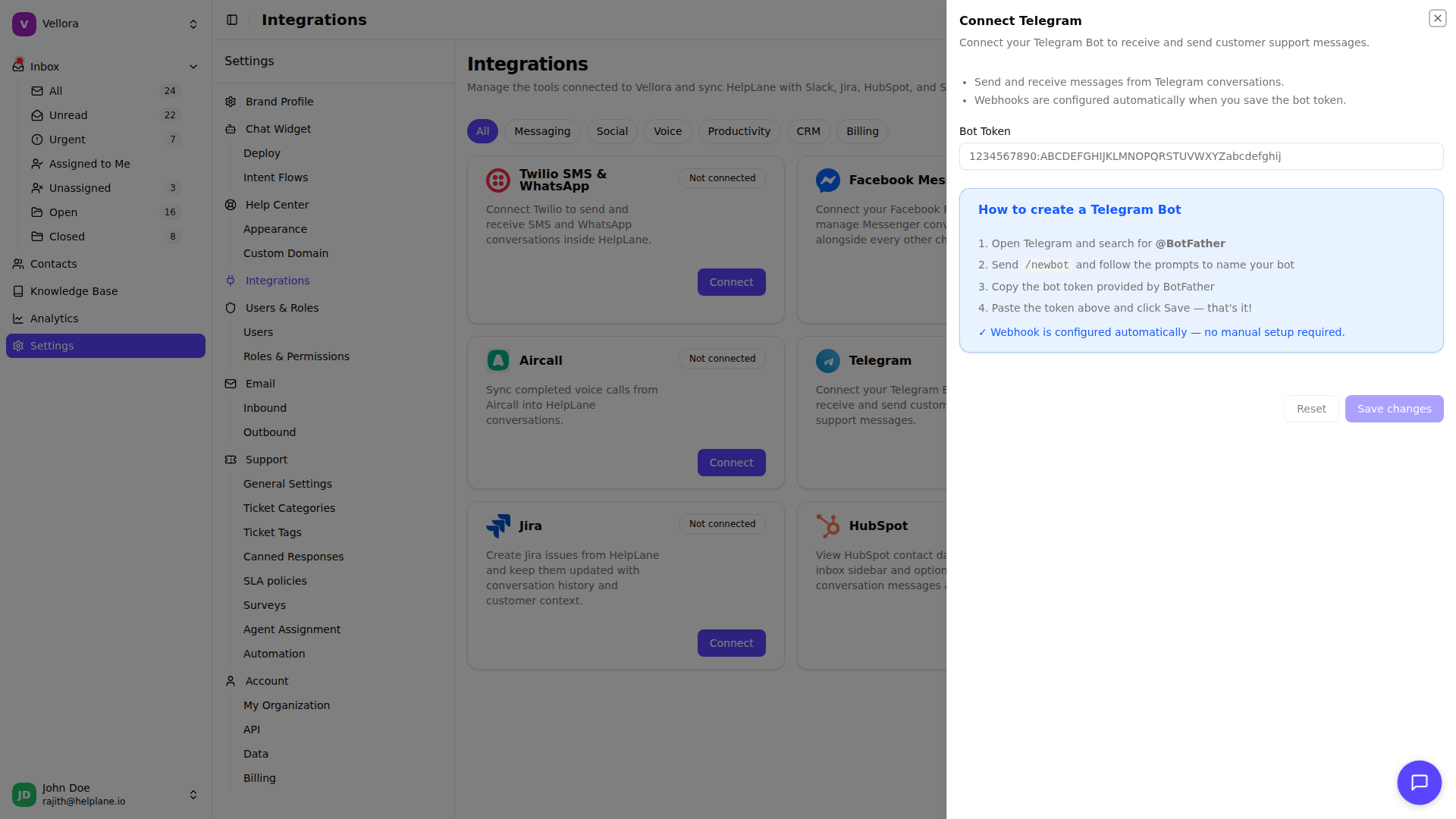1456x819 pixels.
Task: Click the All inbox count 24
Action: pos(170,91)
